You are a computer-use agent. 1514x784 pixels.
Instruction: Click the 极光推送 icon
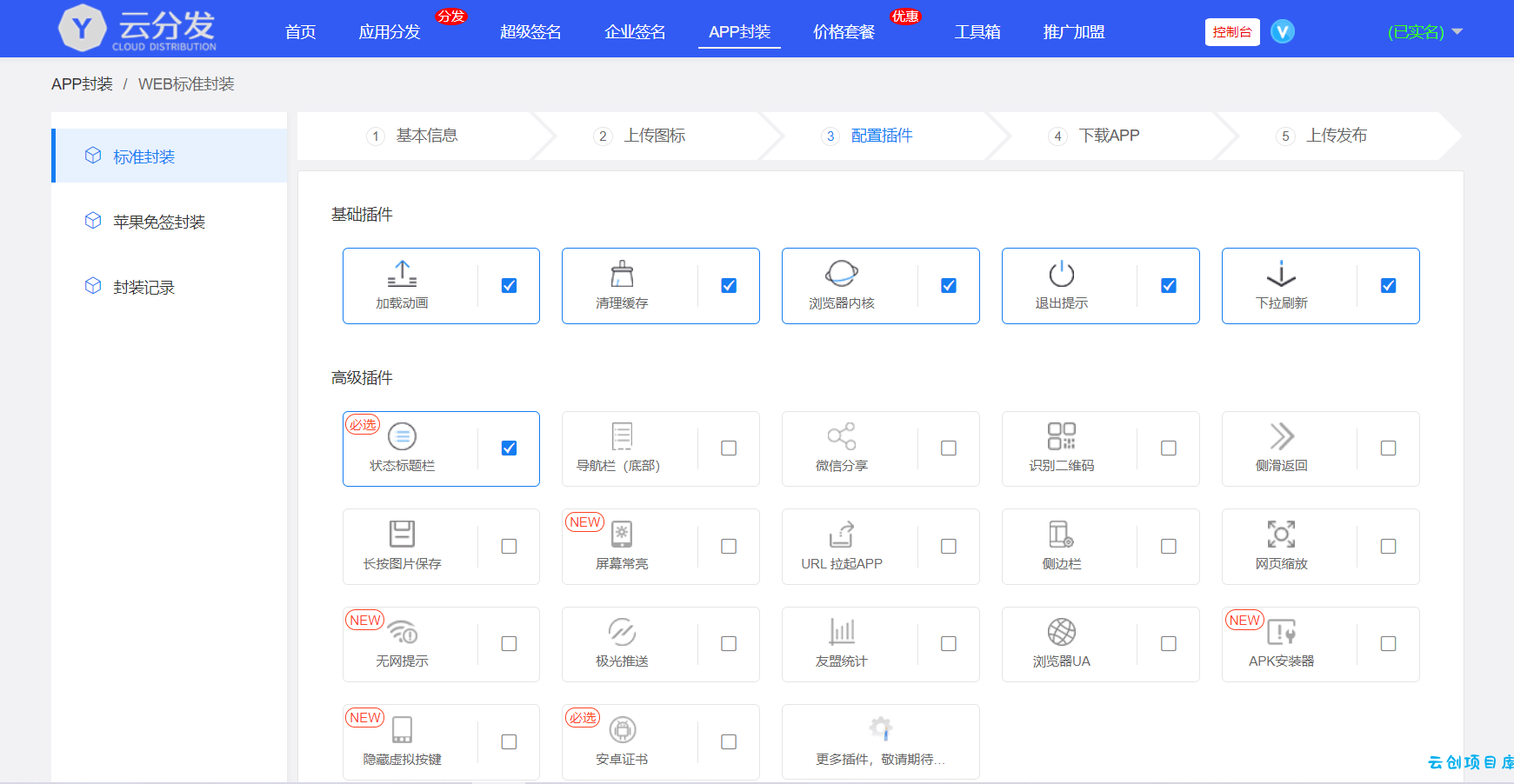point(622,632)
